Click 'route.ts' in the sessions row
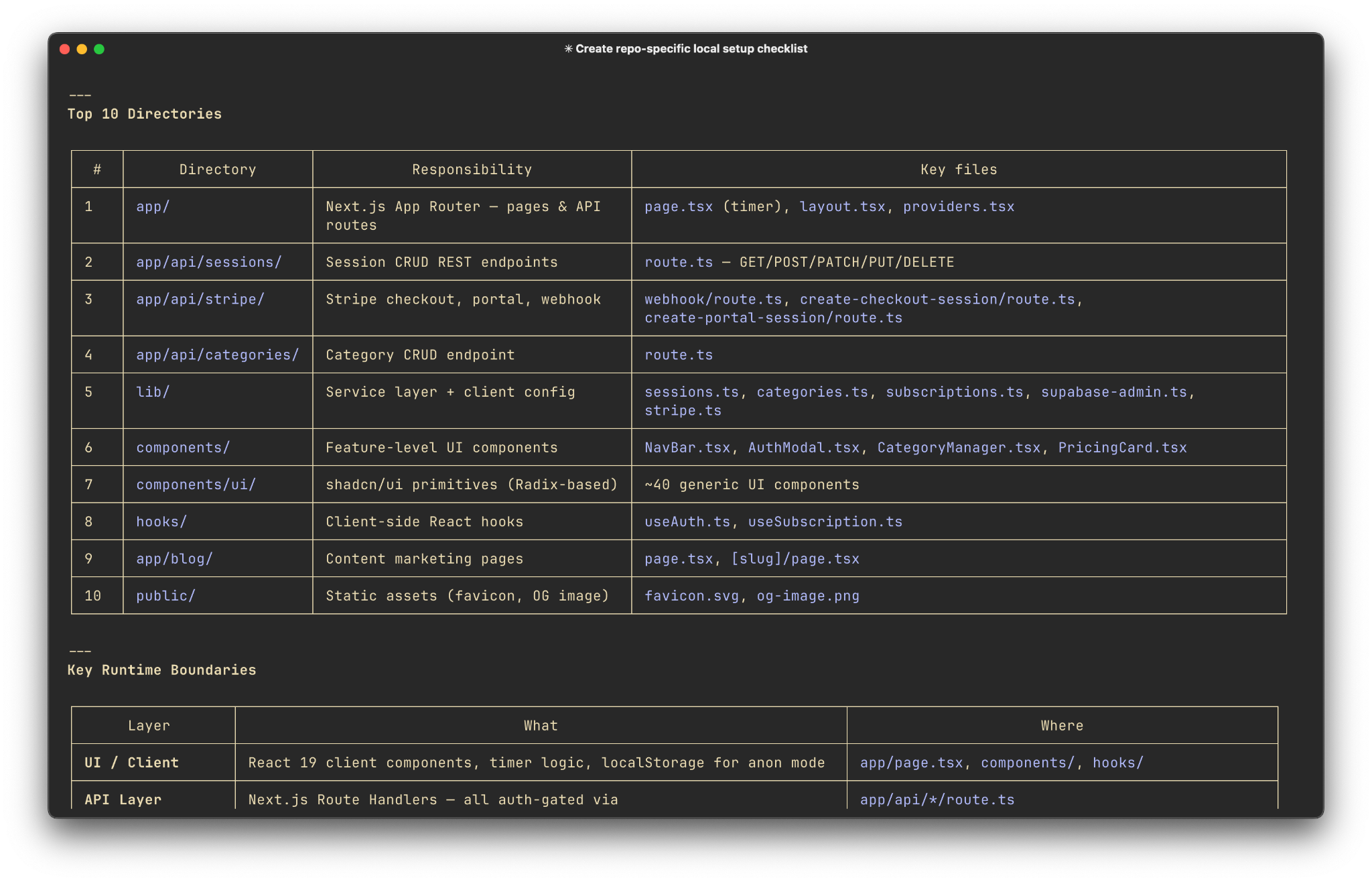 click(x=679, y=262)
